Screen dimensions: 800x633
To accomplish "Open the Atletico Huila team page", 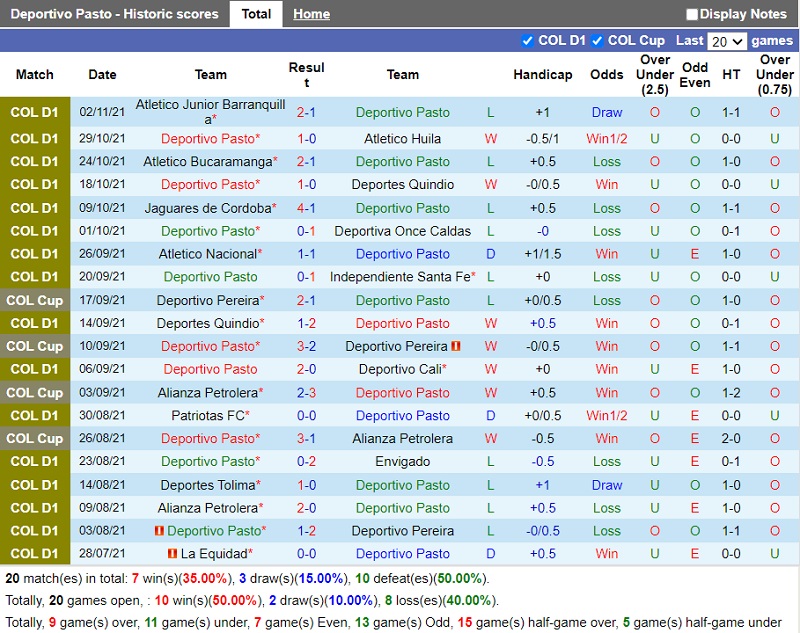I will pos(402,139).
